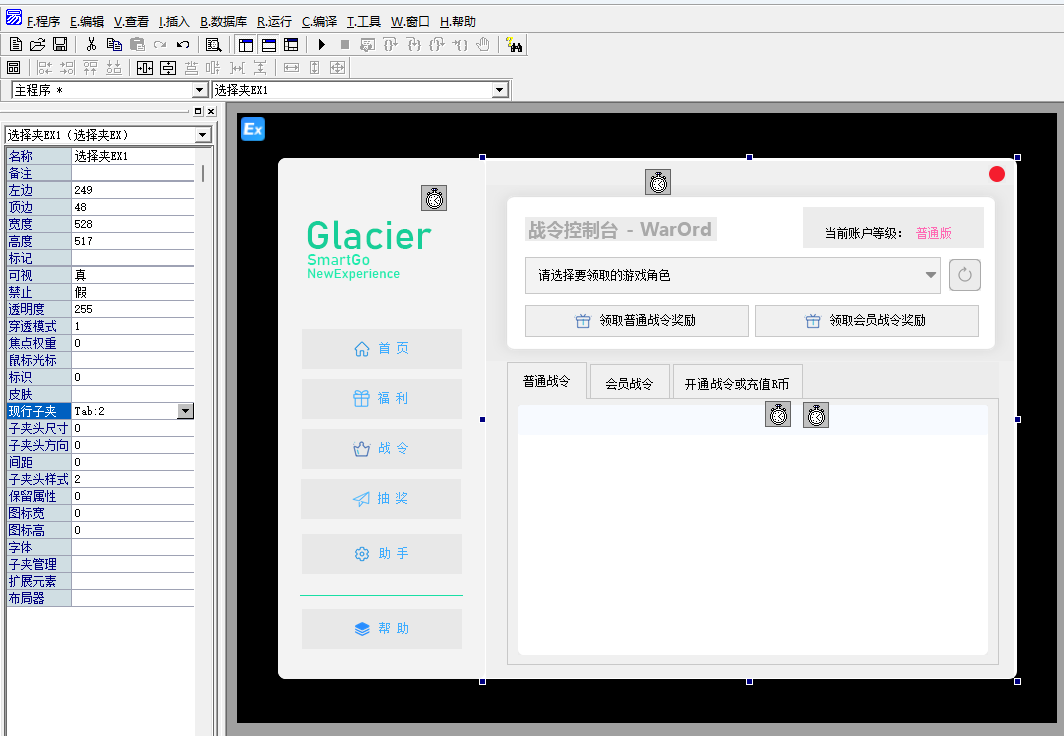Viewport: 1064px width, 736px height.
Task: Click the step-over braces debug icon
Action: (391, 45)
